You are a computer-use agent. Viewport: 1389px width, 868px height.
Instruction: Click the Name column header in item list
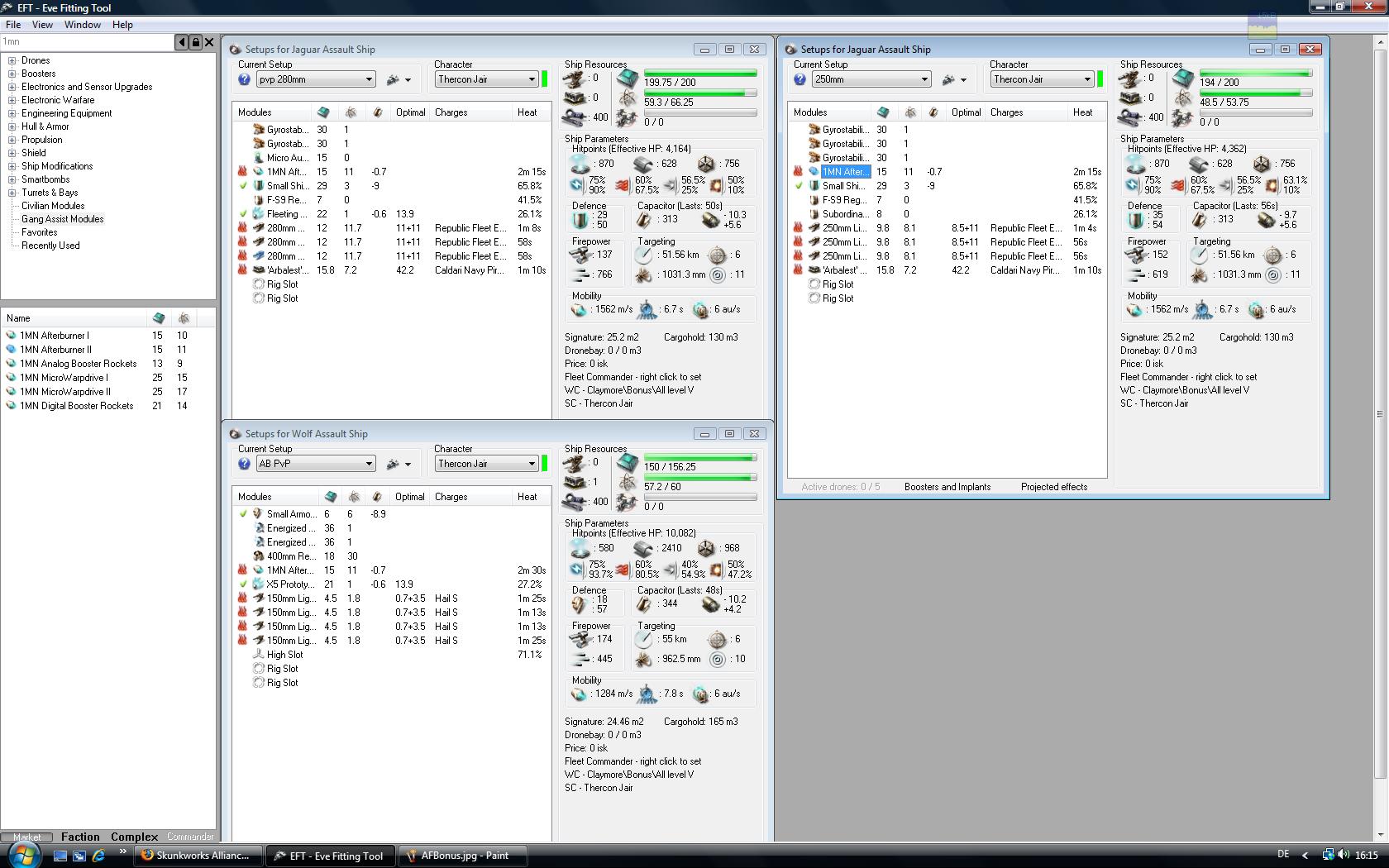(x=74, y=318)
